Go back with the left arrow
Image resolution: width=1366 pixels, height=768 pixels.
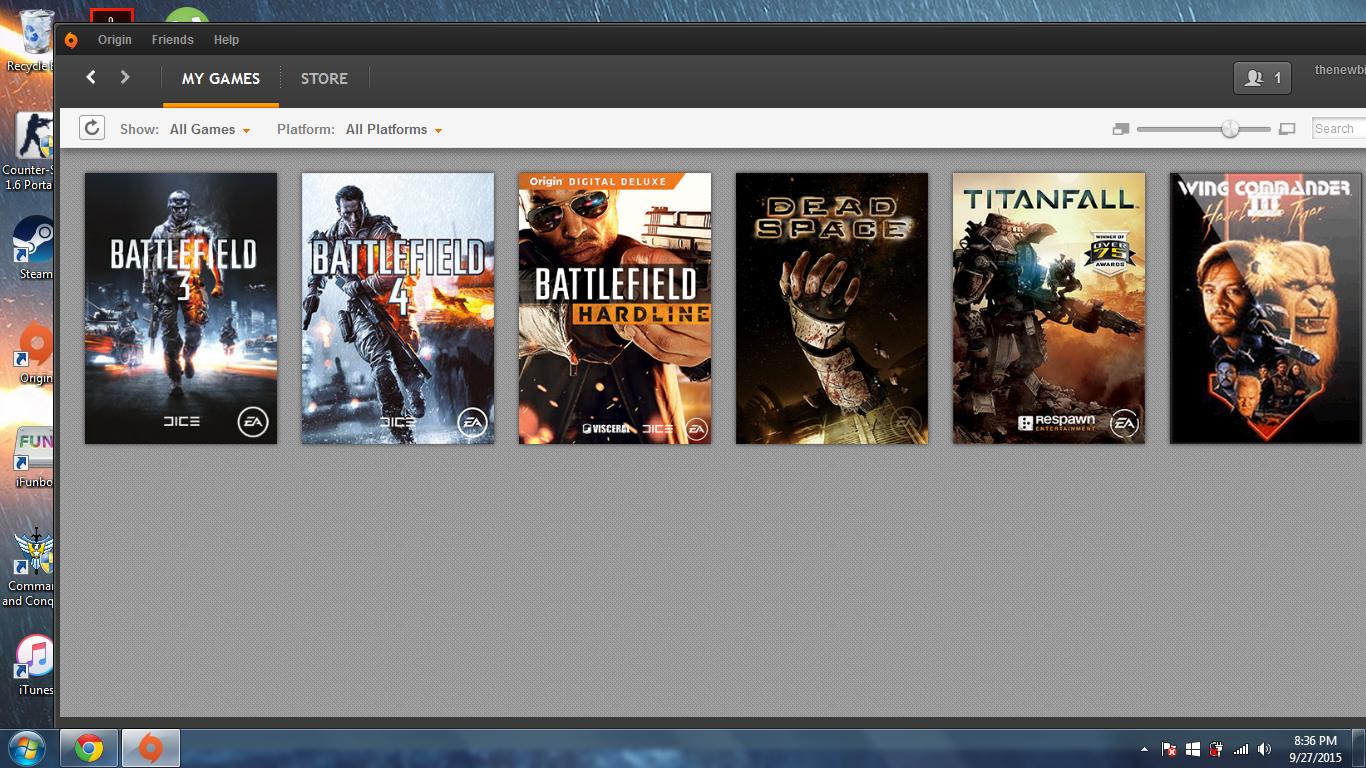coord(91,77)
